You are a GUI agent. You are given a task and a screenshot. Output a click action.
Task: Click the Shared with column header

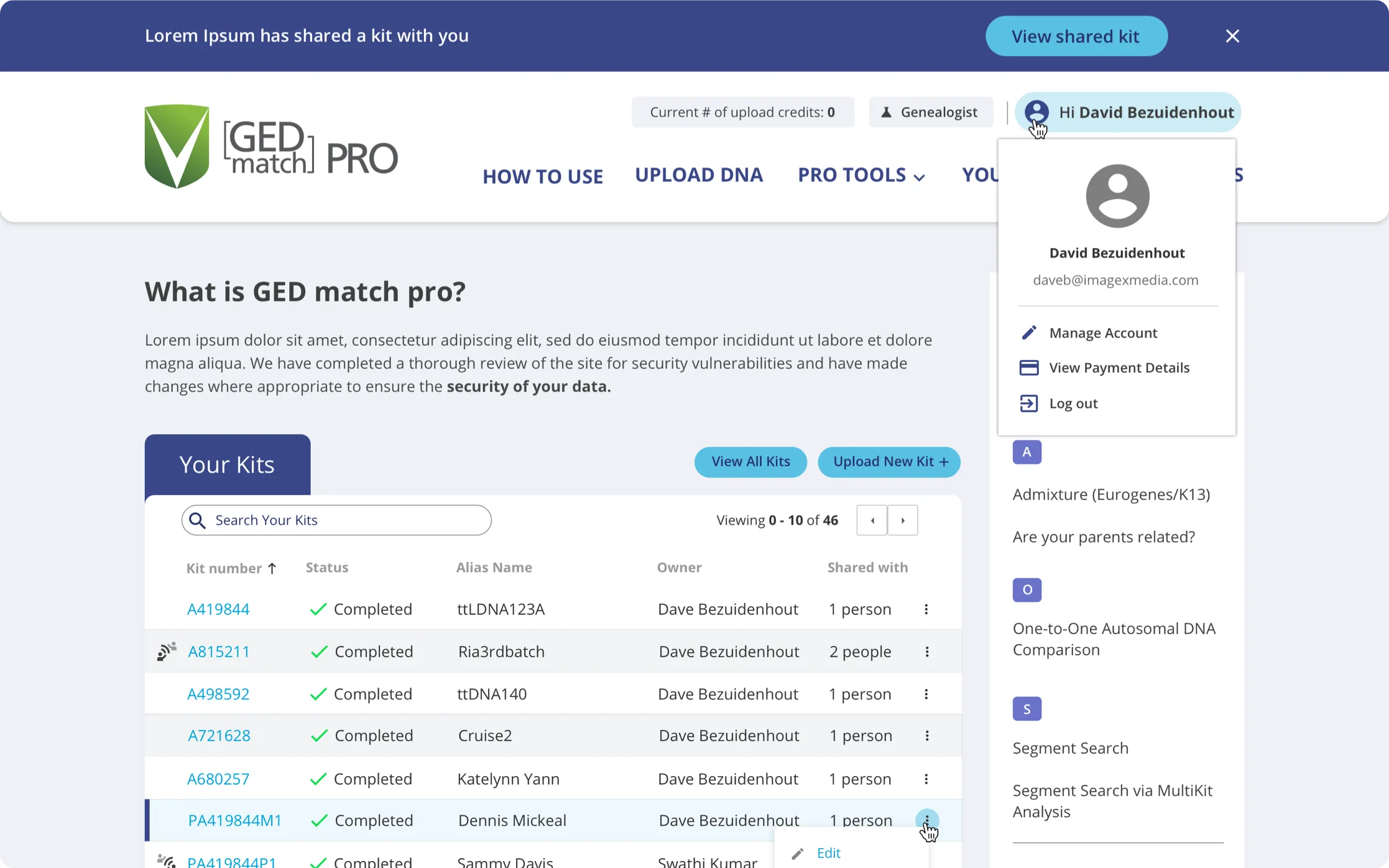point(867,567)
